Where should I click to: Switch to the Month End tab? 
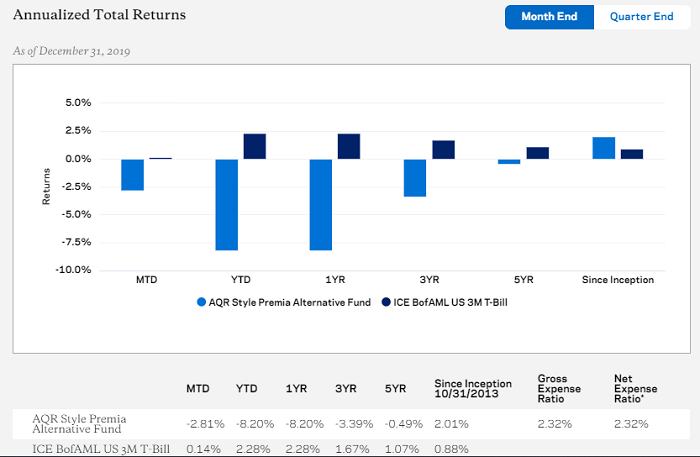click(x=549, y=17)
